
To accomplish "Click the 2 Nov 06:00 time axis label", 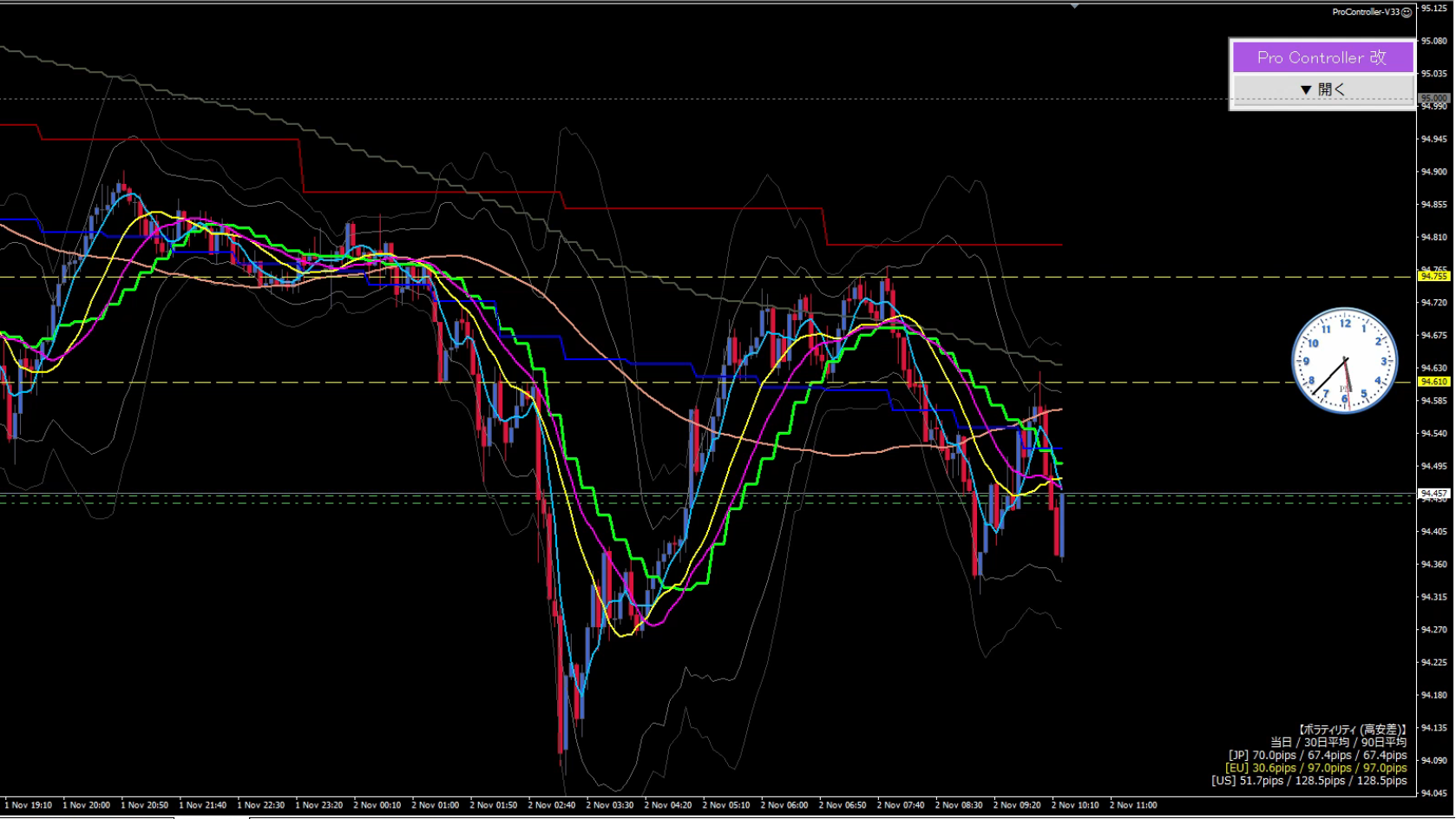I will point(784,805).
